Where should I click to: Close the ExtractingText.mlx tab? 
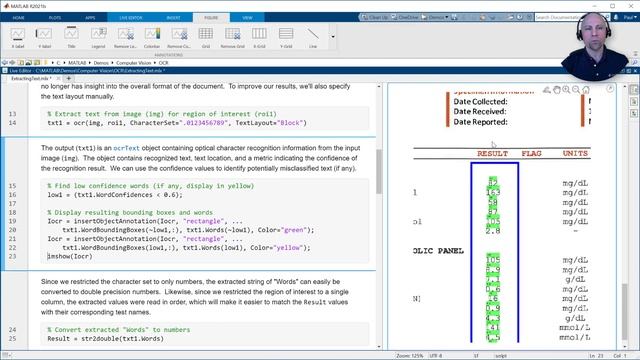pos(58,78)
